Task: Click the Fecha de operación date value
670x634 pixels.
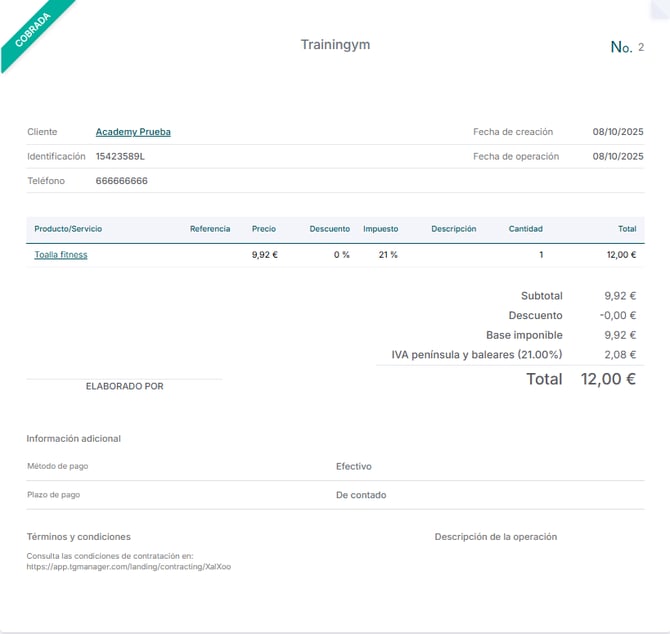Action: [617, 157]
